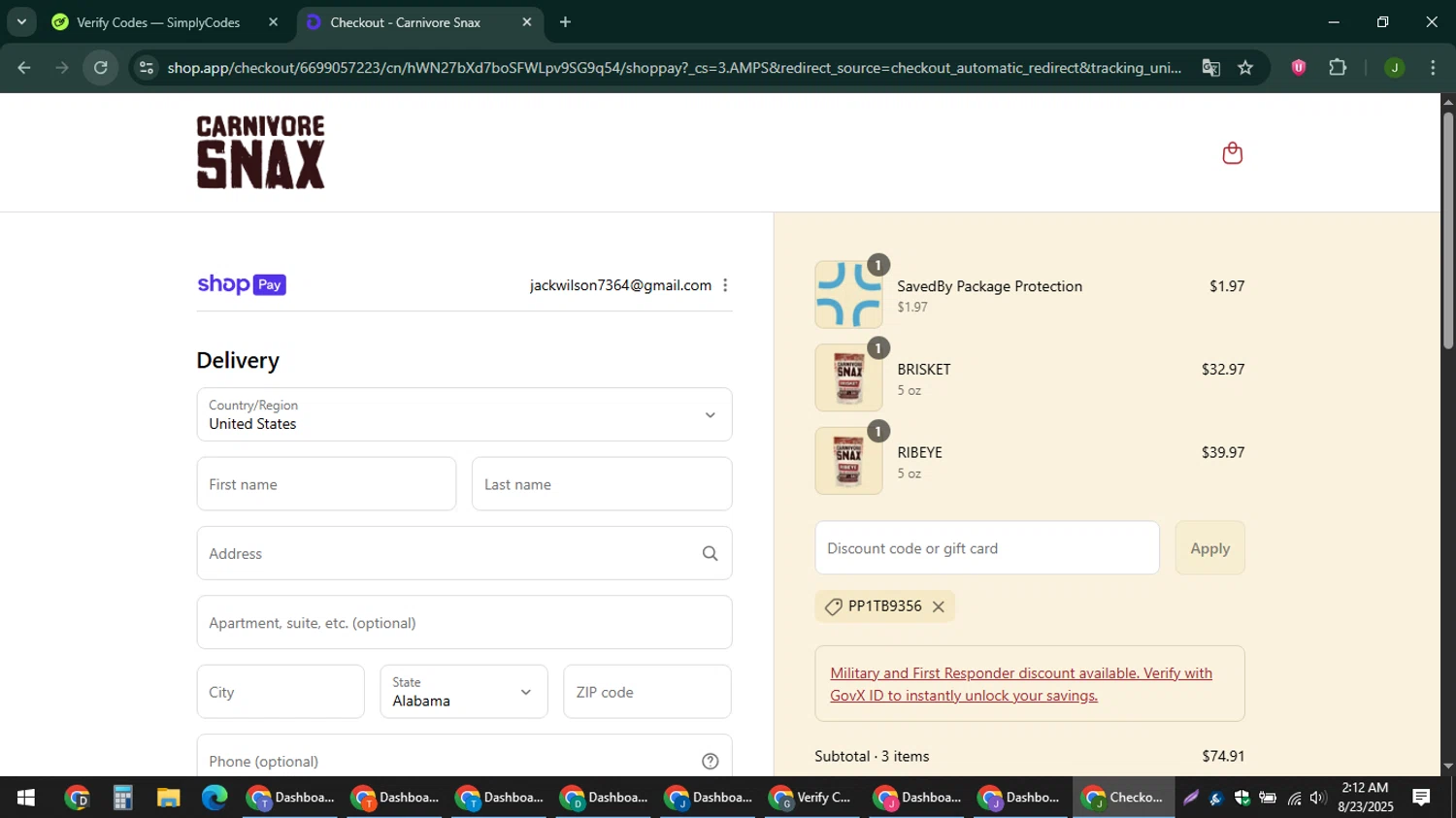Click the Shop Pay logo

241,284
